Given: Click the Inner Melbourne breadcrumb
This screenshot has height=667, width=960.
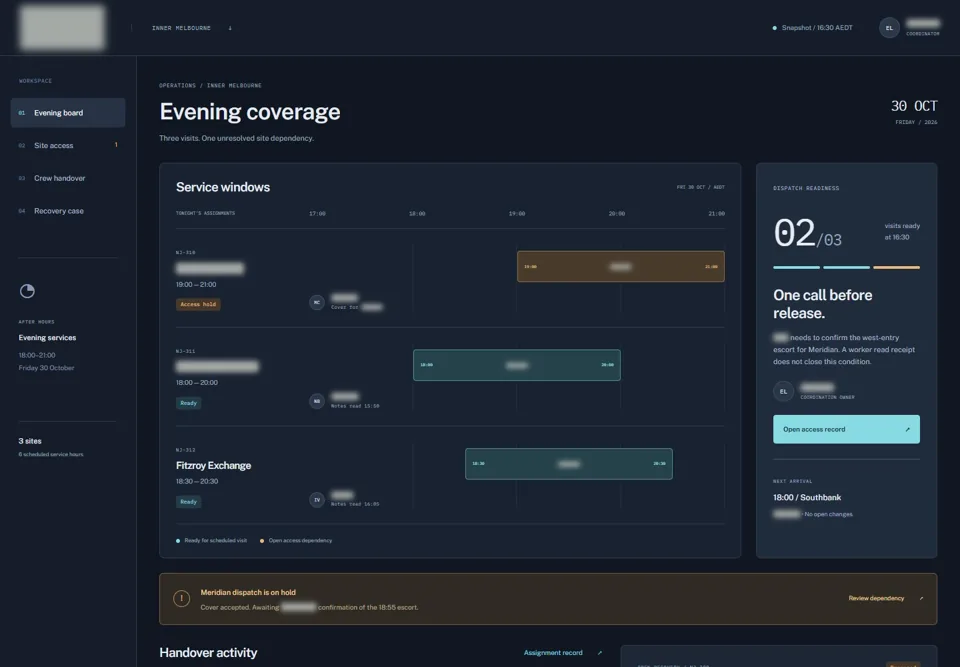Looking at the screenshot, I should click(x=234, y=86).
